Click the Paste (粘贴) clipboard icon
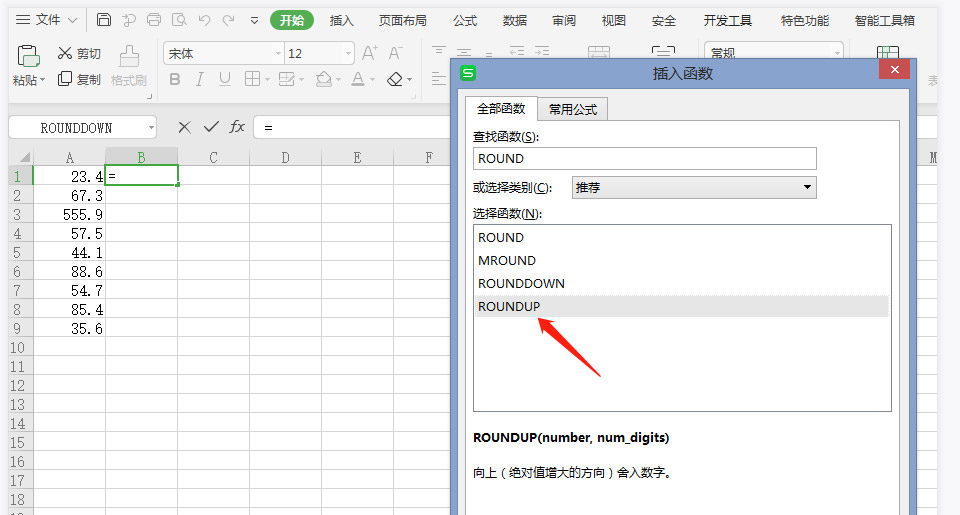 [28, 55]
